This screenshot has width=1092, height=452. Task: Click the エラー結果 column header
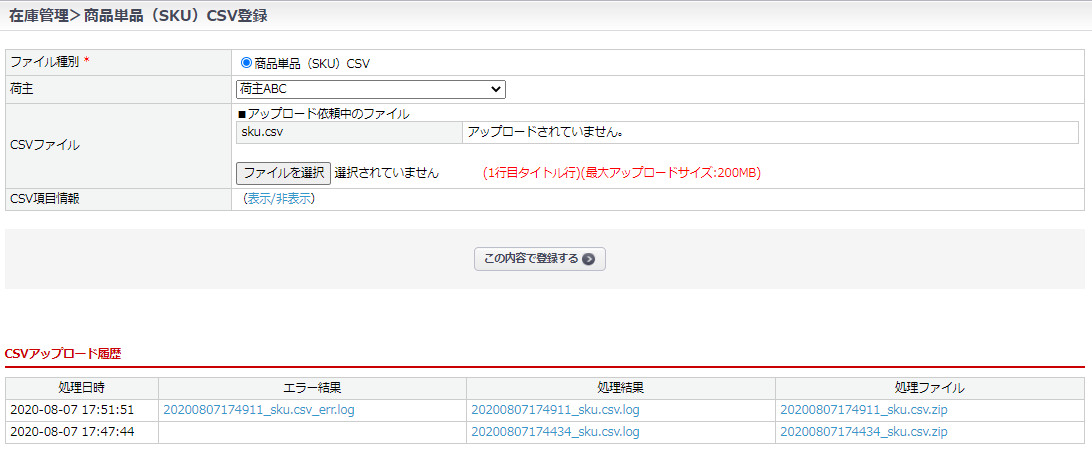tap(313, 388)
